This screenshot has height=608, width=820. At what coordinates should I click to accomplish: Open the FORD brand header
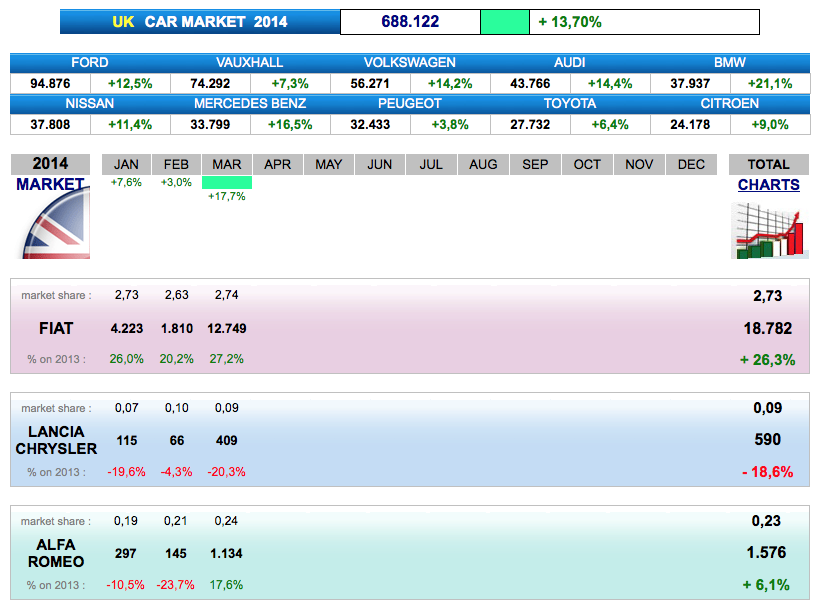pos(90,63)
